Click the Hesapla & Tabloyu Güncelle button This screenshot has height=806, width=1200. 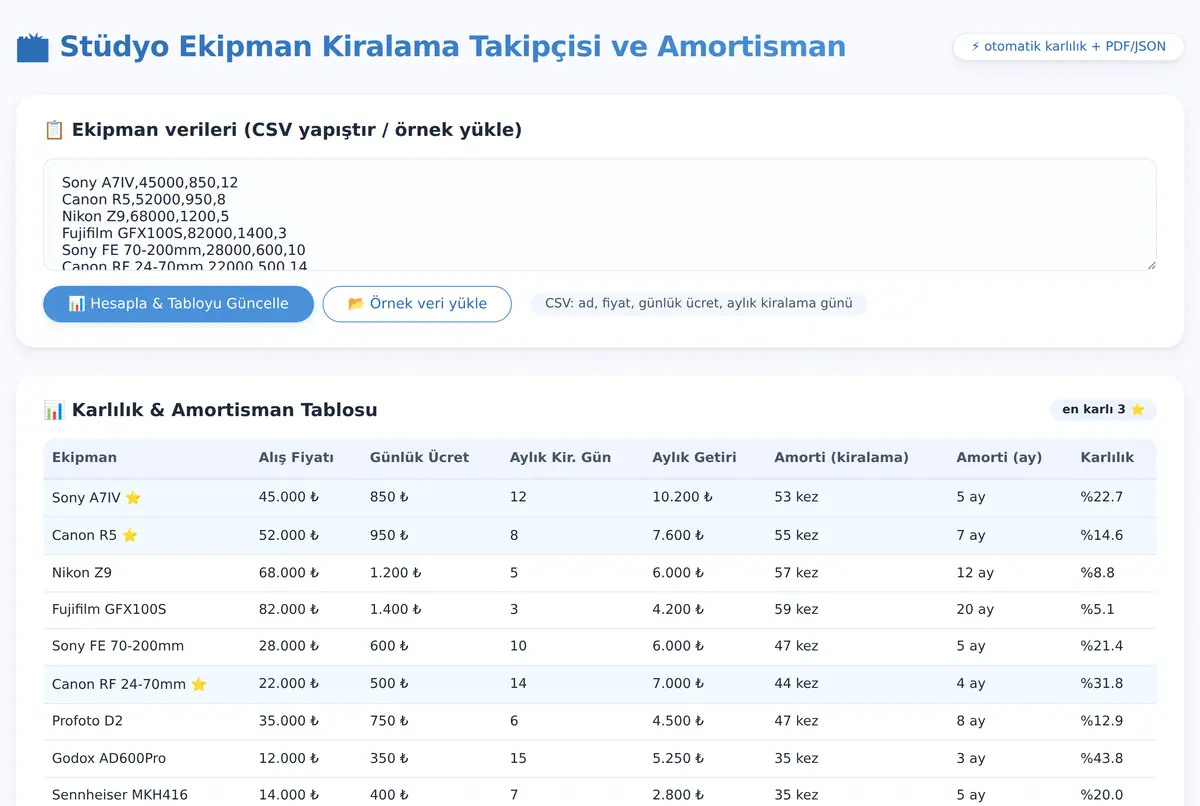pos(178,304)
